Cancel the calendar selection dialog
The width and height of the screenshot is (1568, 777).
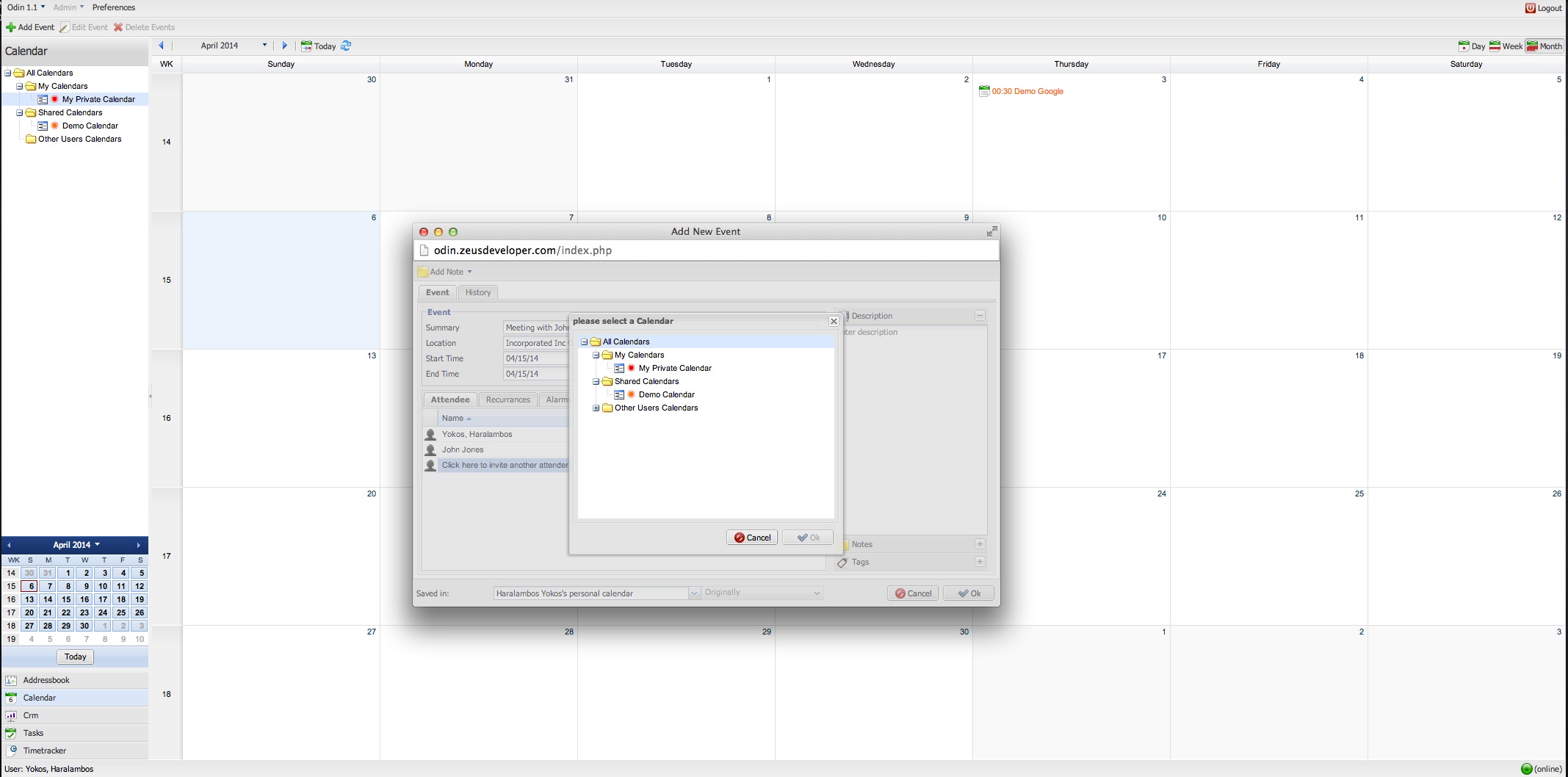752,538
